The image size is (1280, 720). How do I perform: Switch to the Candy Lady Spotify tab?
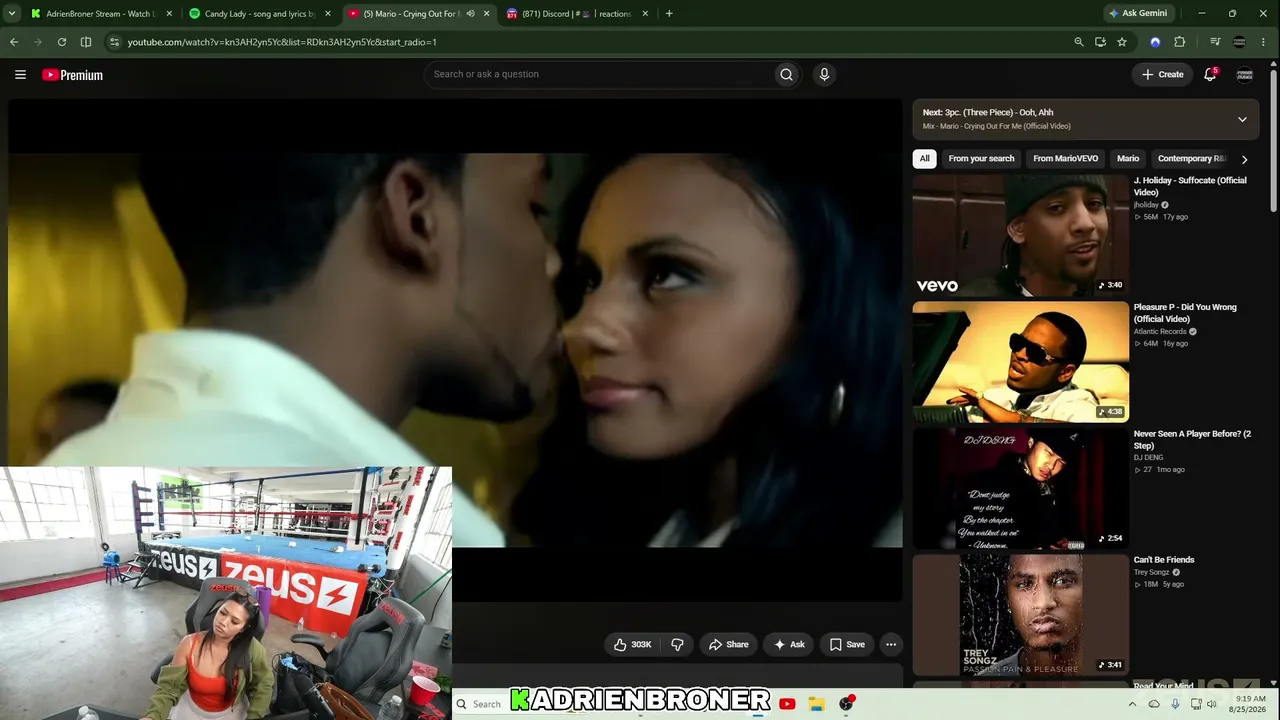coord(260,14)
